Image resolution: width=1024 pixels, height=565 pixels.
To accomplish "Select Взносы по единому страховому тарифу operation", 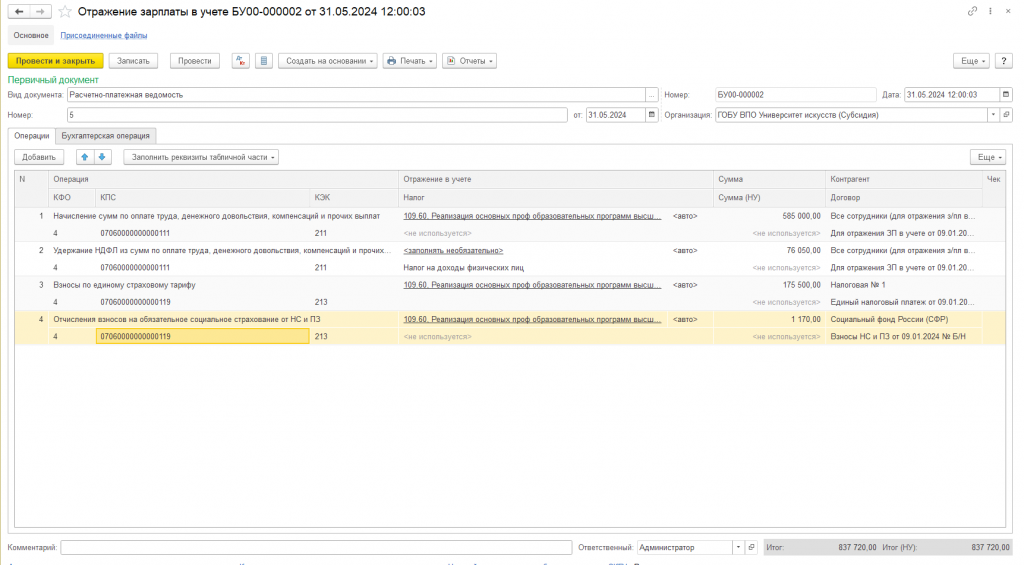I will [223, 285].
